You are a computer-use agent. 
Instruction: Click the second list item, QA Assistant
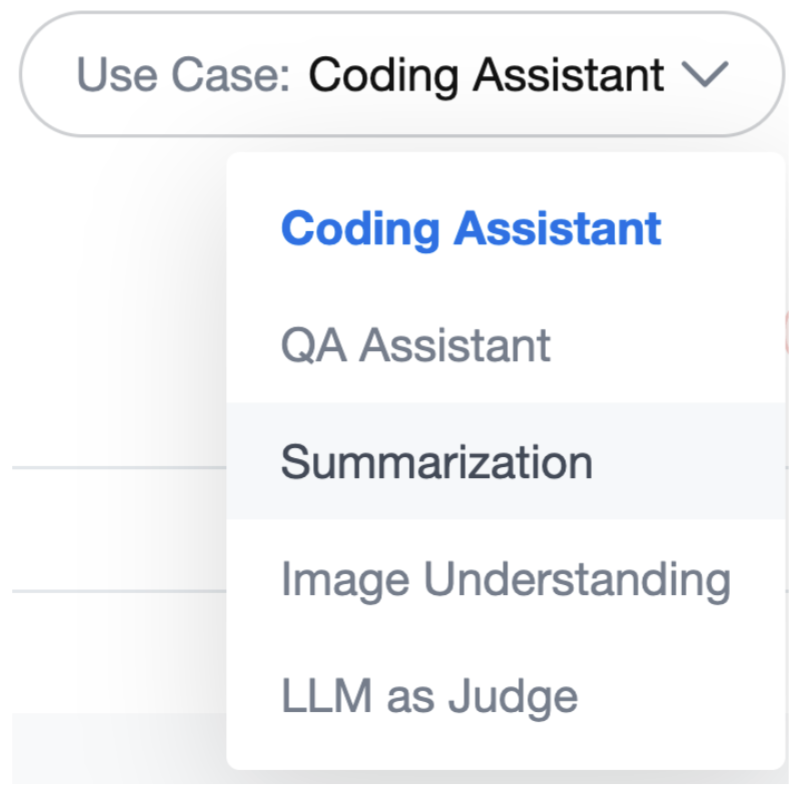pos(415,346)
